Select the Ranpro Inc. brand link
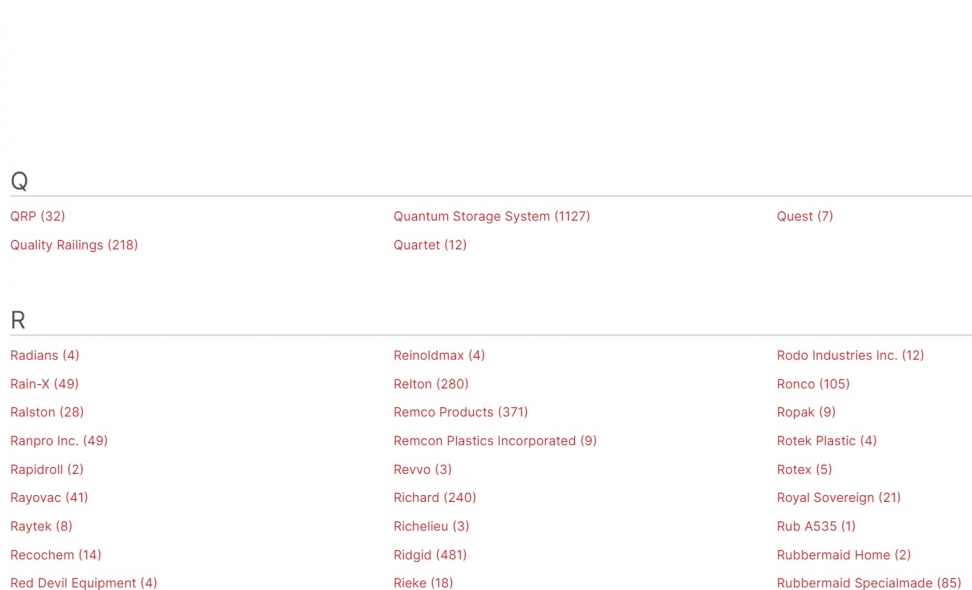The width and height of the screenshot is (972, 590). [59, 441]
